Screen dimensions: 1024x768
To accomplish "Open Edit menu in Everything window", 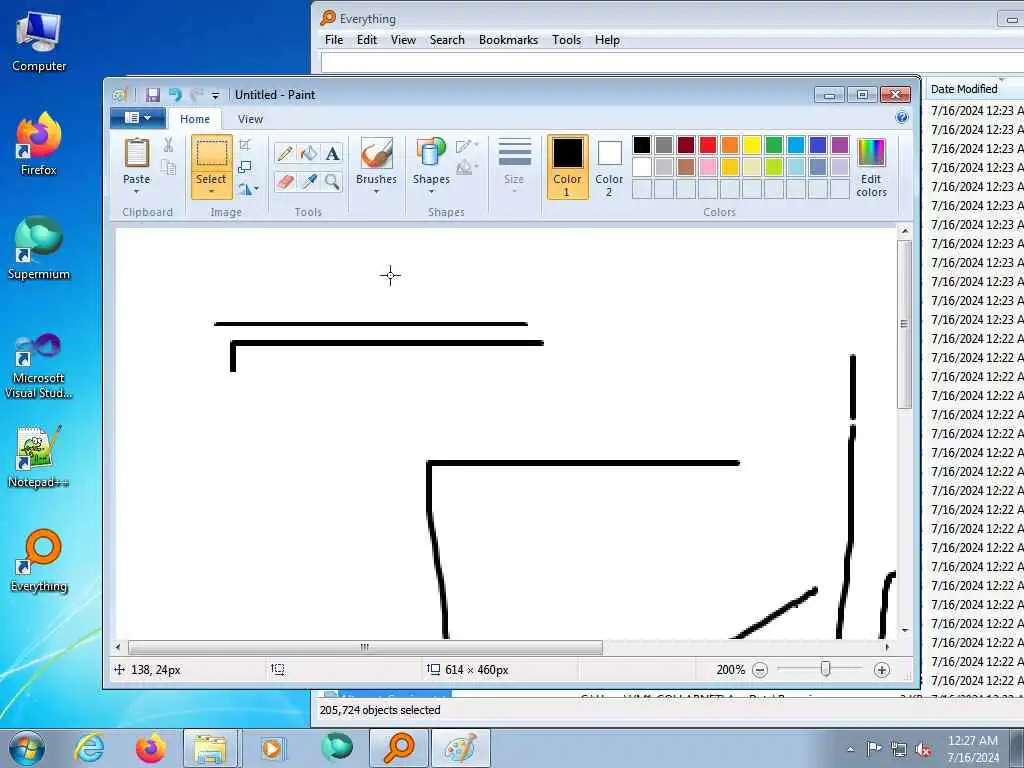I will point(366,40).
